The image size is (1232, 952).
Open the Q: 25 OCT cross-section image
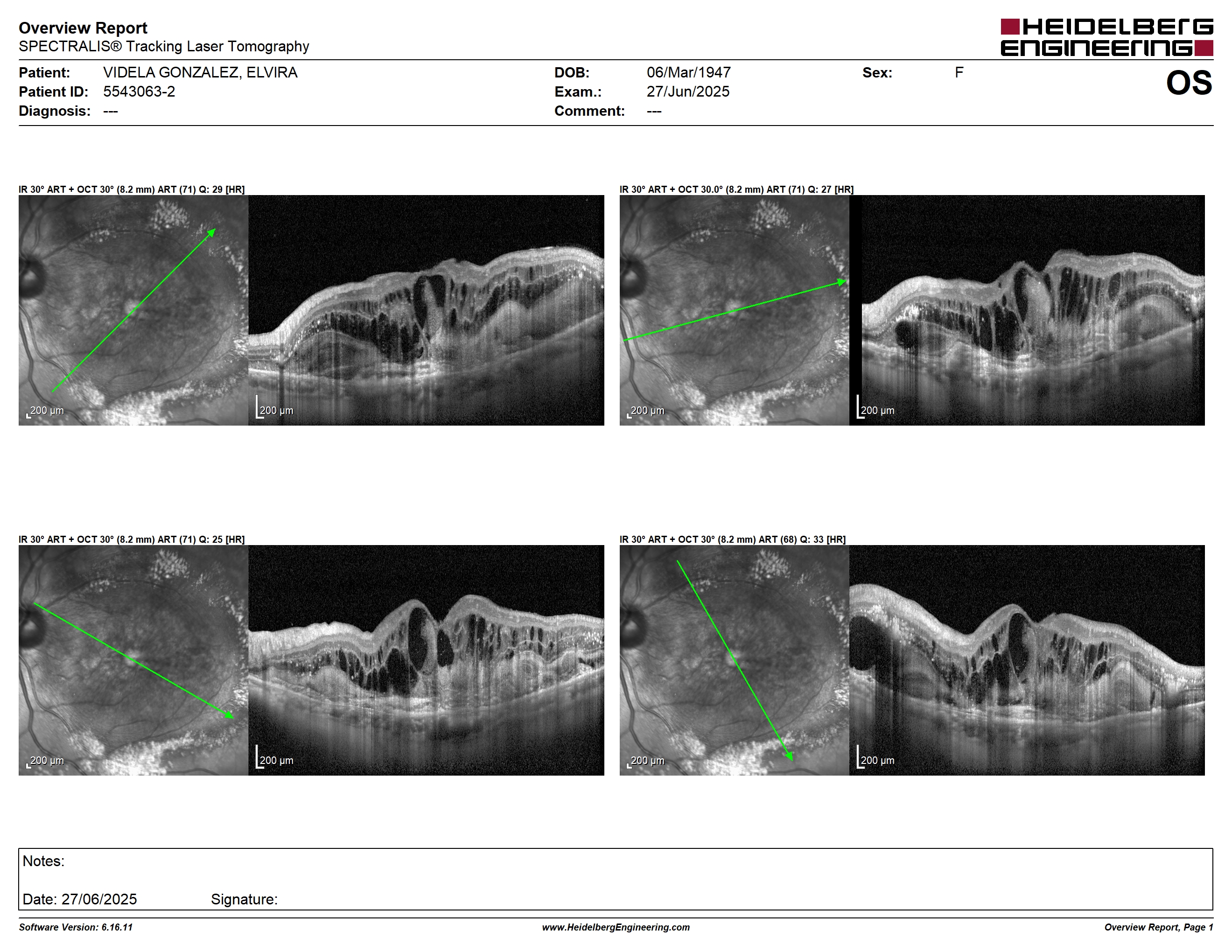[x=426, y=660]
